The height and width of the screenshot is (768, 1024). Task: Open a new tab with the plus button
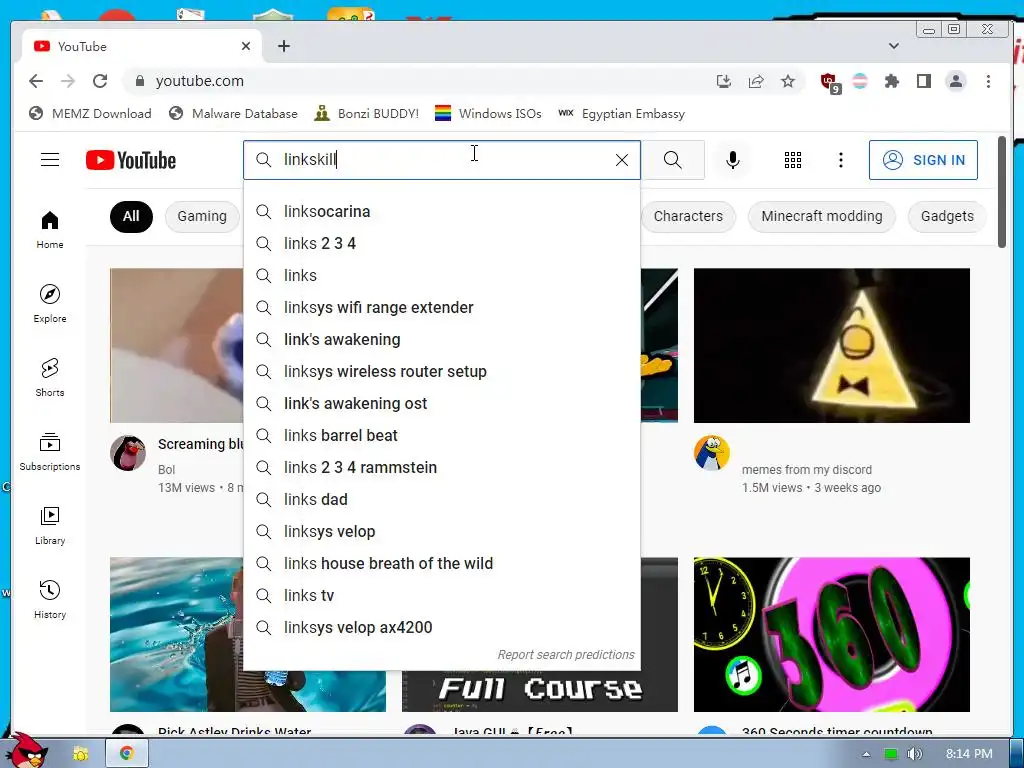tap(283, 46)
